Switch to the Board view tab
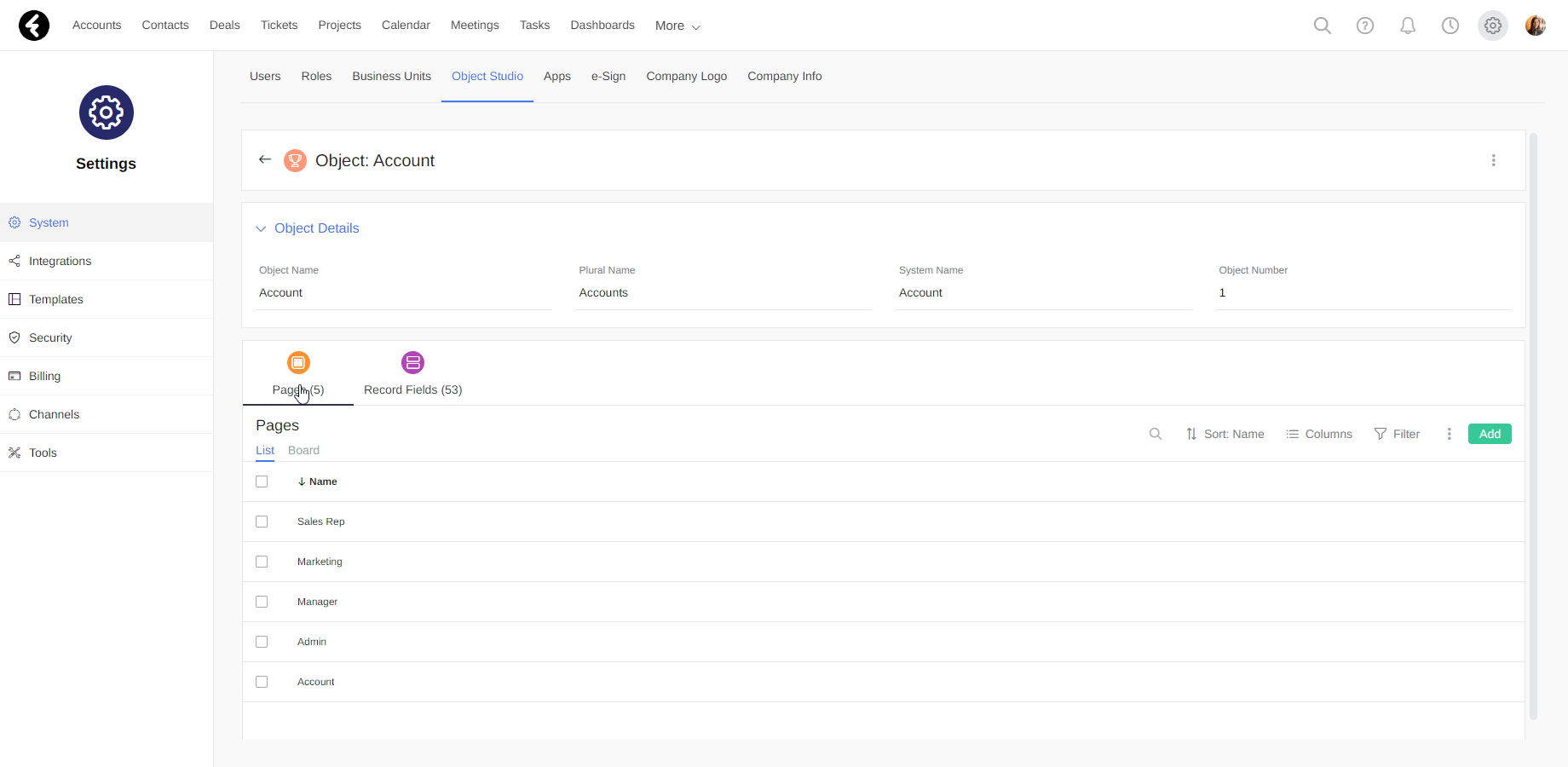 (303, 450)
